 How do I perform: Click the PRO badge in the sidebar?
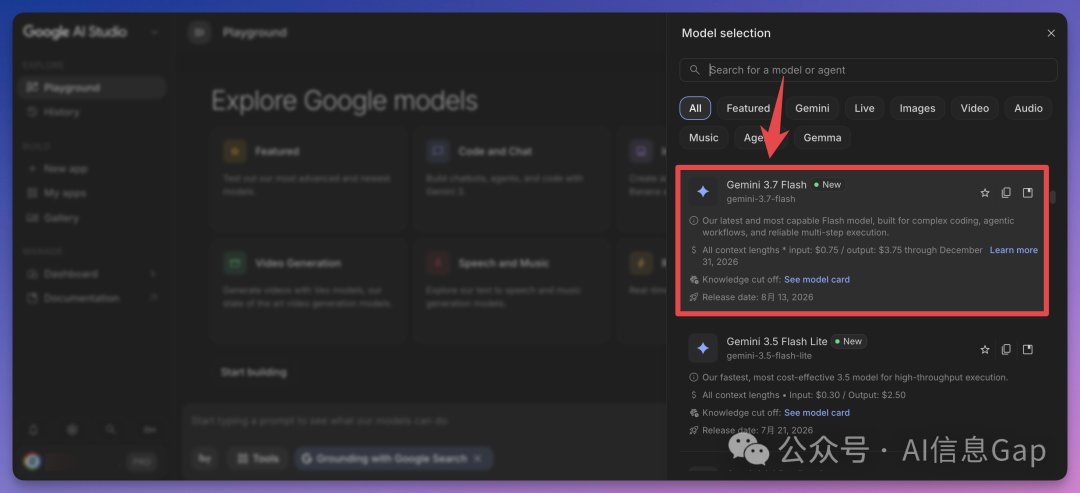143,461
